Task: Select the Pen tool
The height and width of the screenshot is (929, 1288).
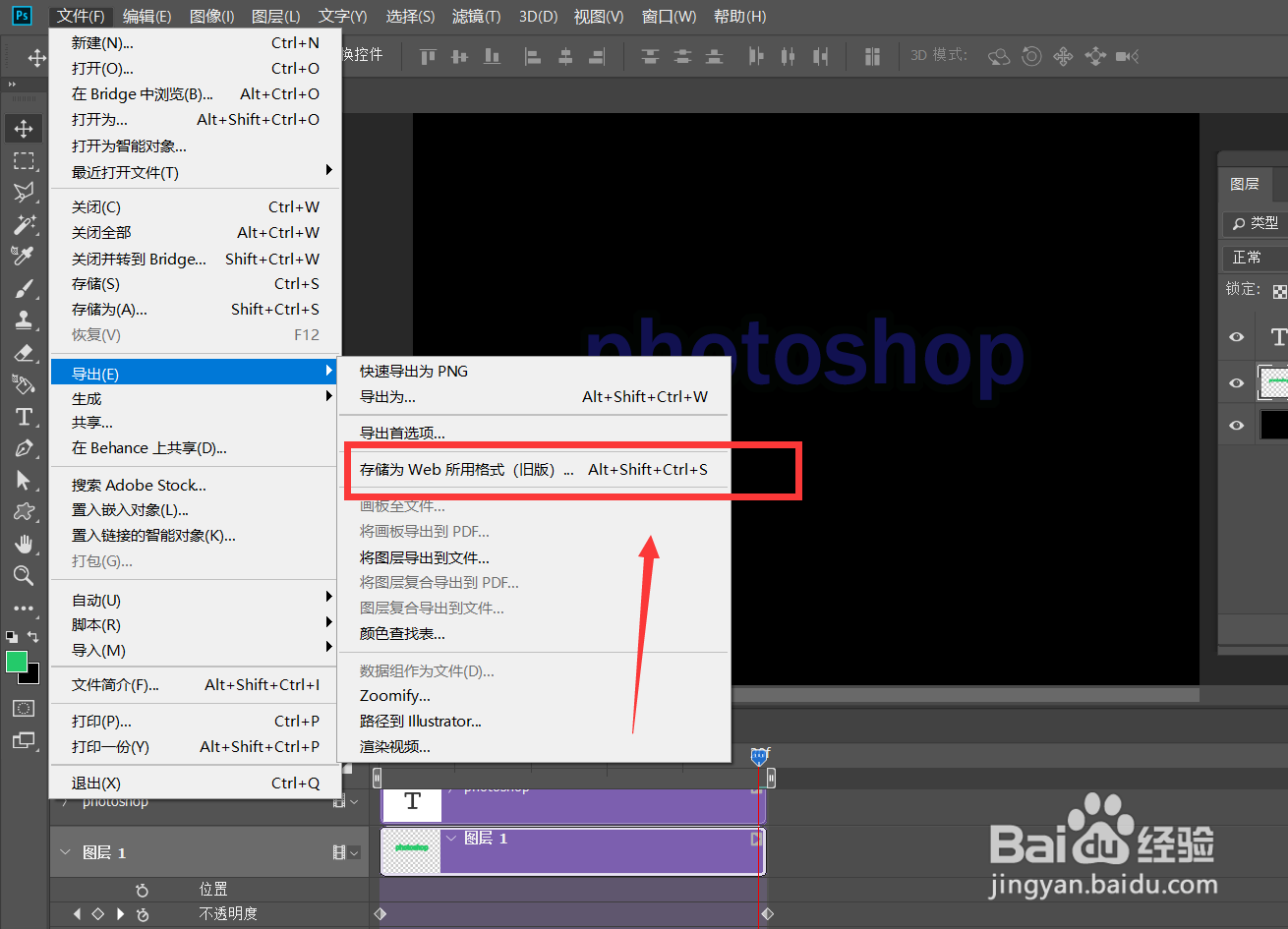Action: pos(24,448)
